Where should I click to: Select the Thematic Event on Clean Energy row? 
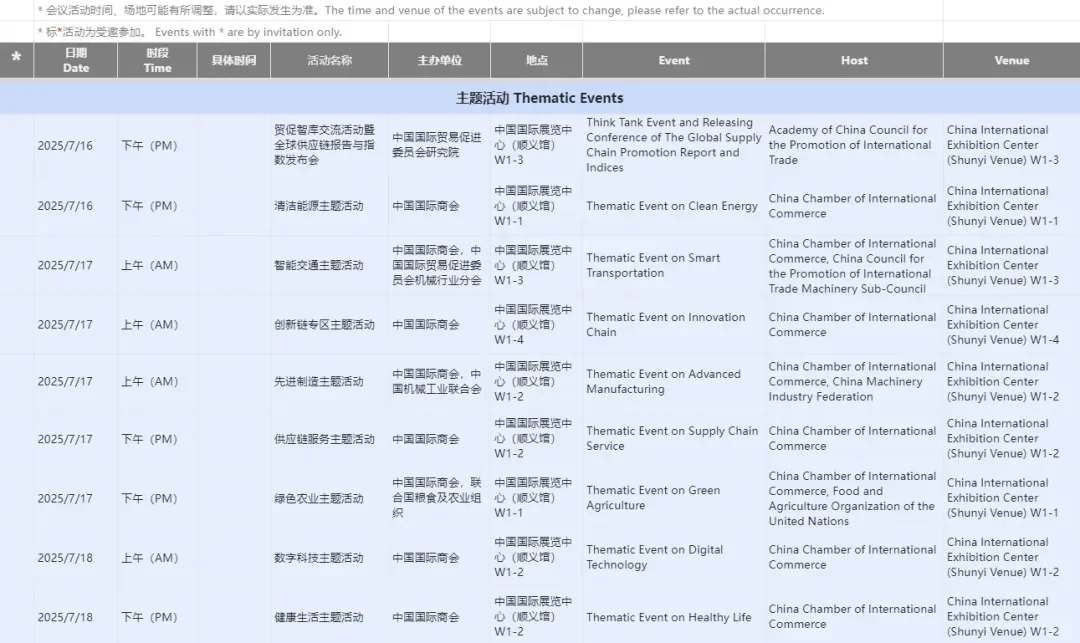670,206
